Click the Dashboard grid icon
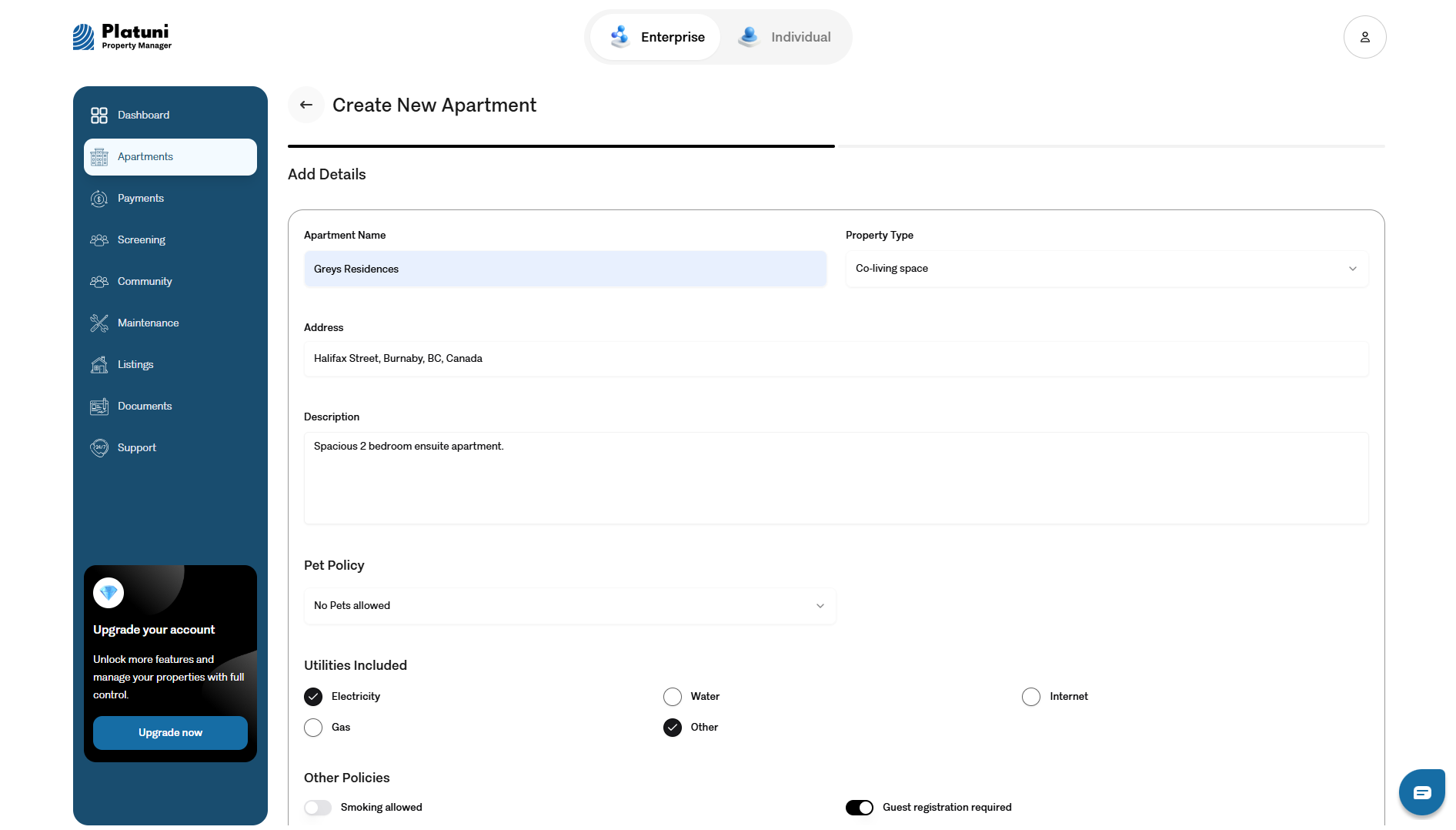The width and height of the screenshot is (1456, 830). (99, 115)
